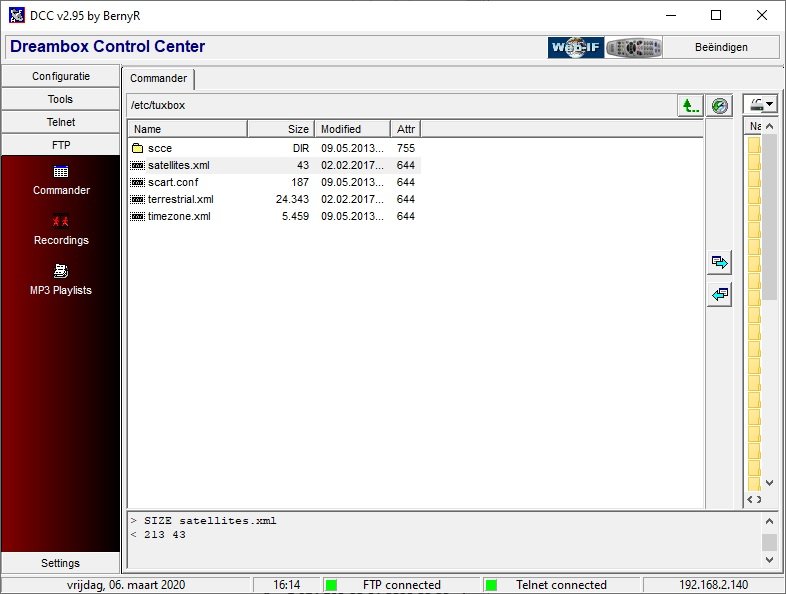This screenshot has height=594, width=786.
Task: Open the Configuratie section
Action: pyautogui.click(x=61, y=76)
